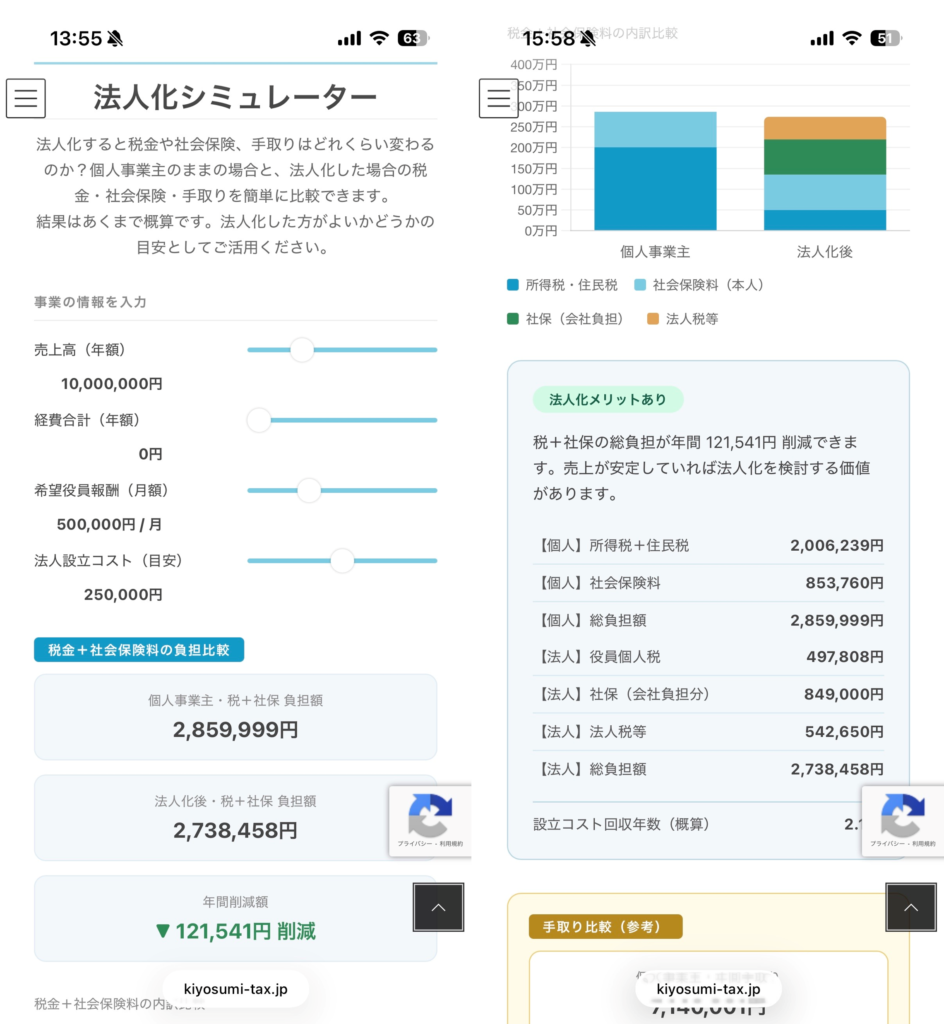
Task: Click the 売上高（年額） slider handle
Action: tap(301, 350)
